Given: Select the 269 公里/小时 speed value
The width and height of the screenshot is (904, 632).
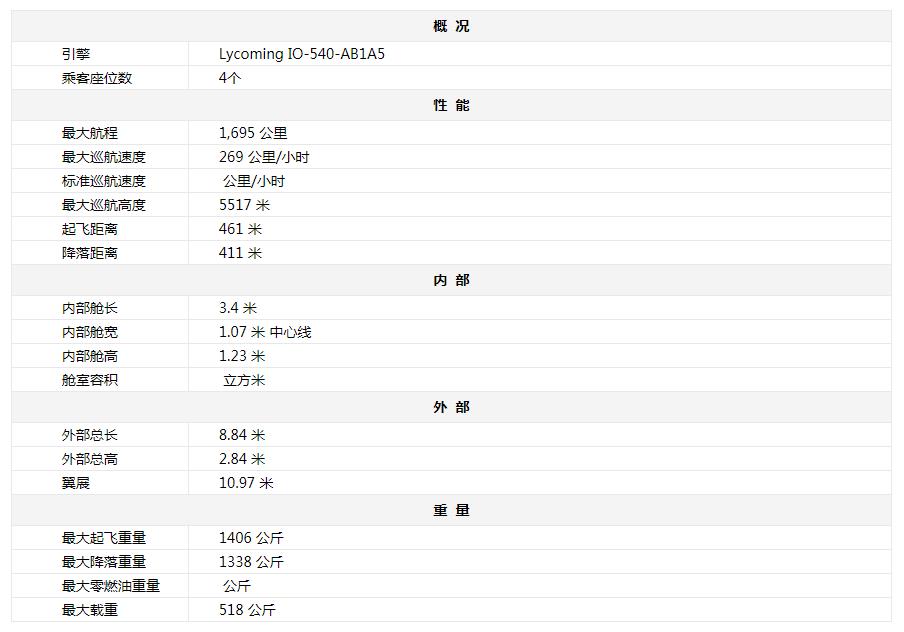Looking at the screenshot, I should tap(264, 157).
